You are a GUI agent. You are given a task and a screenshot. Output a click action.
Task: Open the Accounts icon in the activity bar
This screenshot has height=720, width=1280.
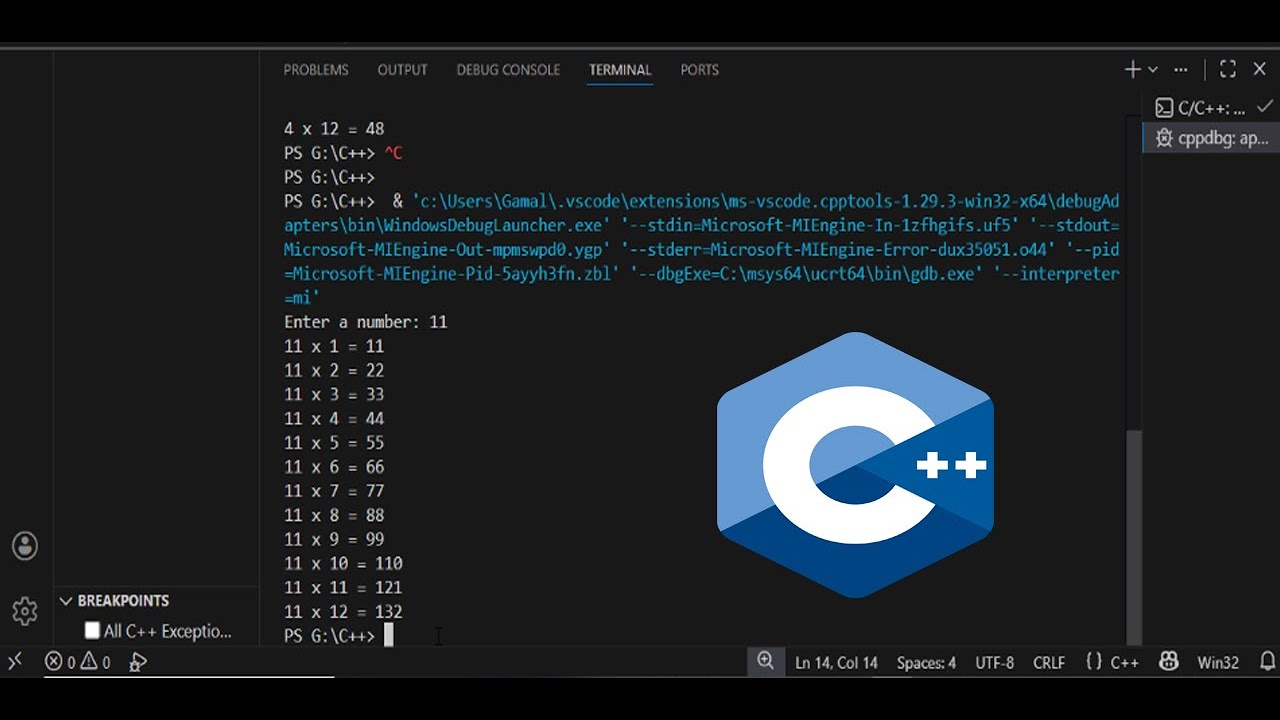coord(25,545)
